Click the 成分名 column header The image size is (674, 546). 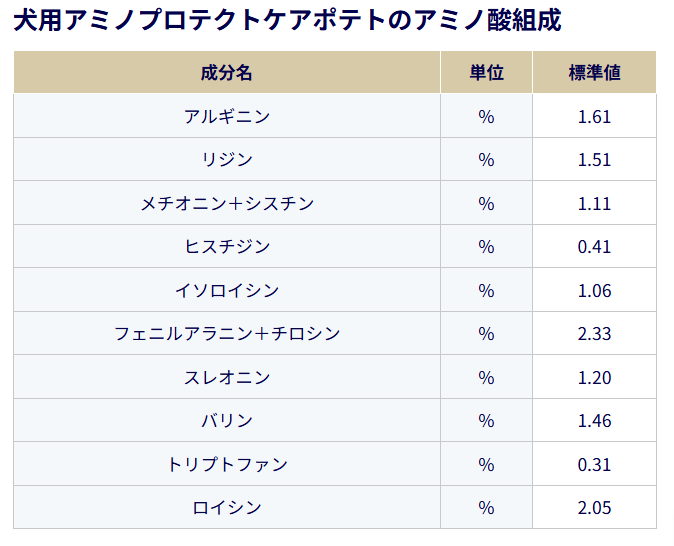point(227,73)
